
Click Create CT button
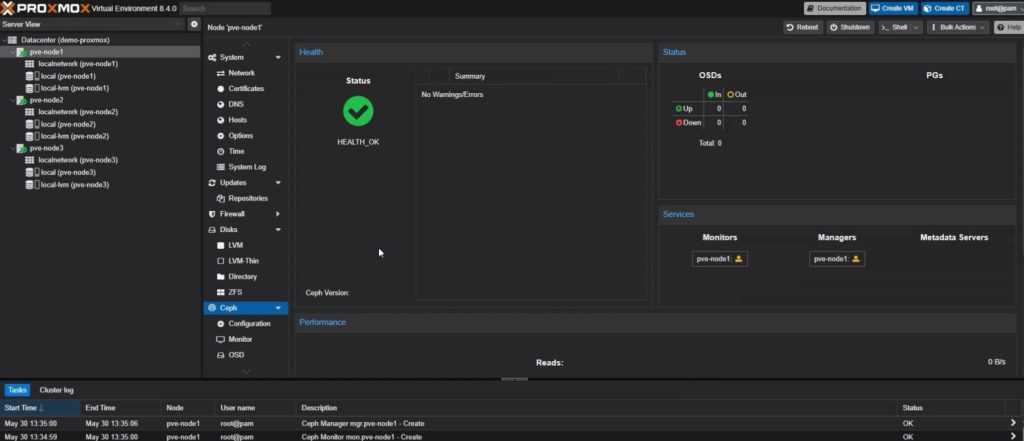(x=944, y=8)
